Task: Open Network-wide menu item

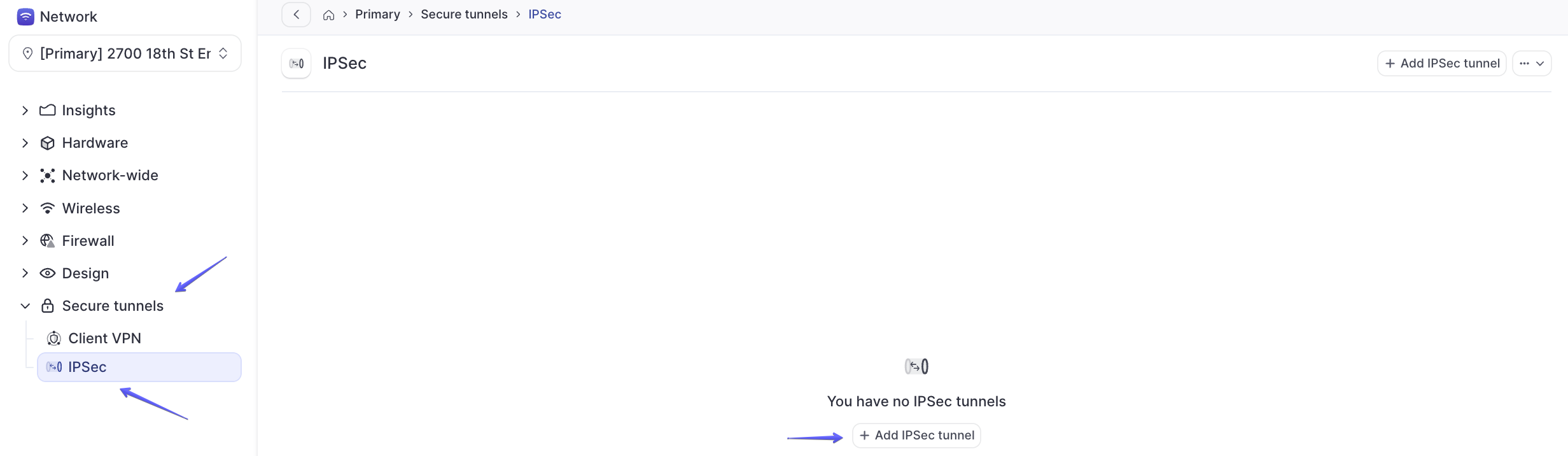Action: [110, 175]
